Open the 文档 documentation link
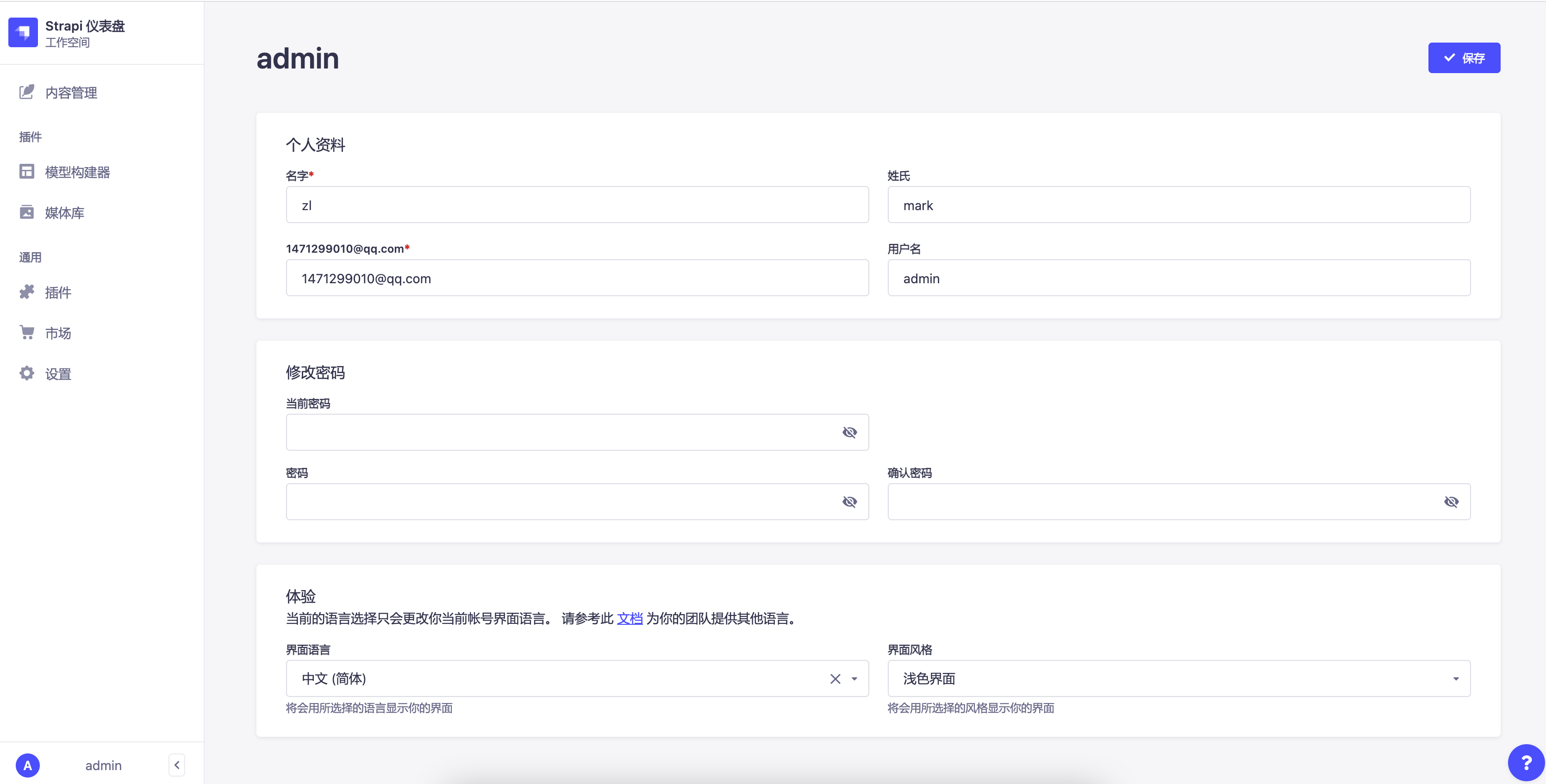 pyautogui.click(x=630, y=618)
